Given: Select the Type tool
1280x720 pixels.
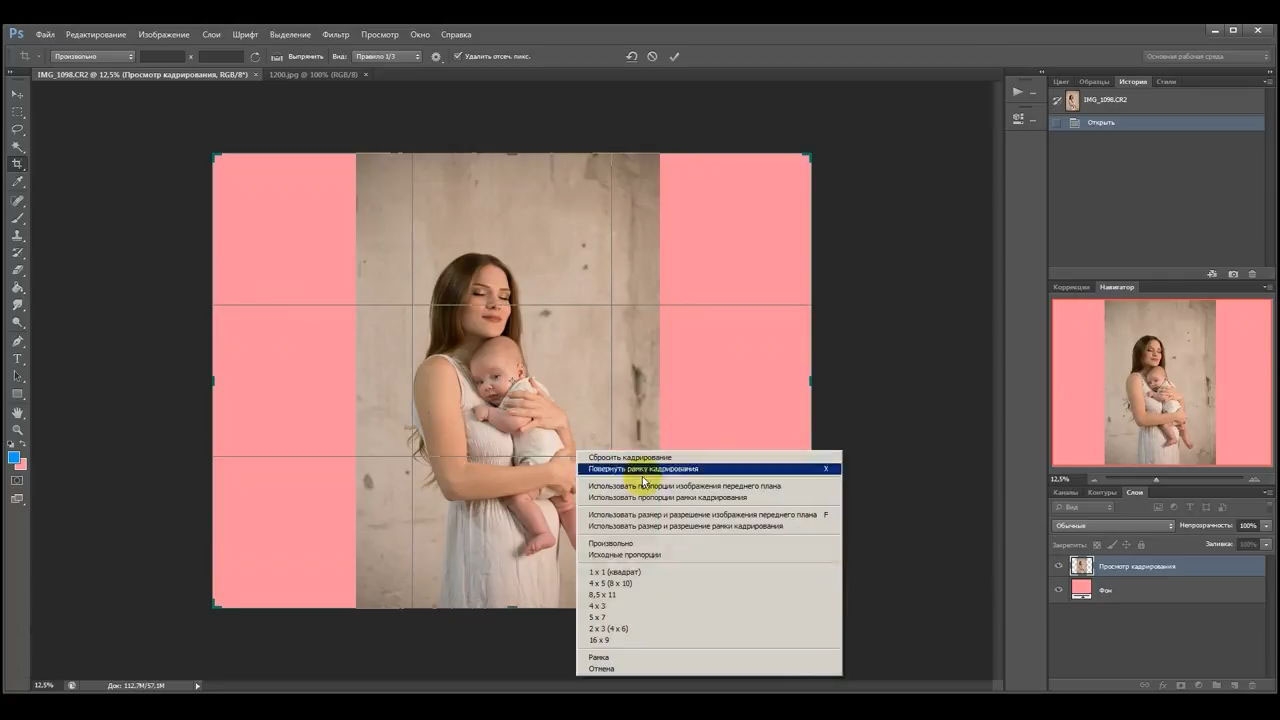Looking at the screenshot, I should [x=17, y=359].
